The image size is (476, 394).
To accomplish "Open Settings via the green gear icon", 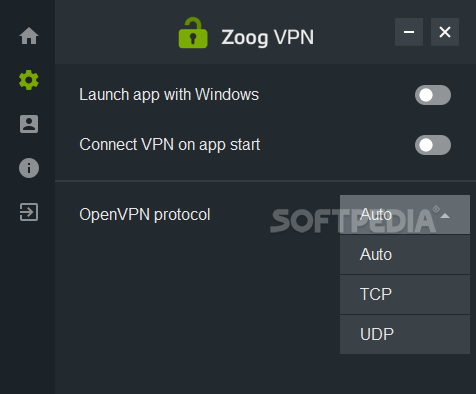I will 29,80.
